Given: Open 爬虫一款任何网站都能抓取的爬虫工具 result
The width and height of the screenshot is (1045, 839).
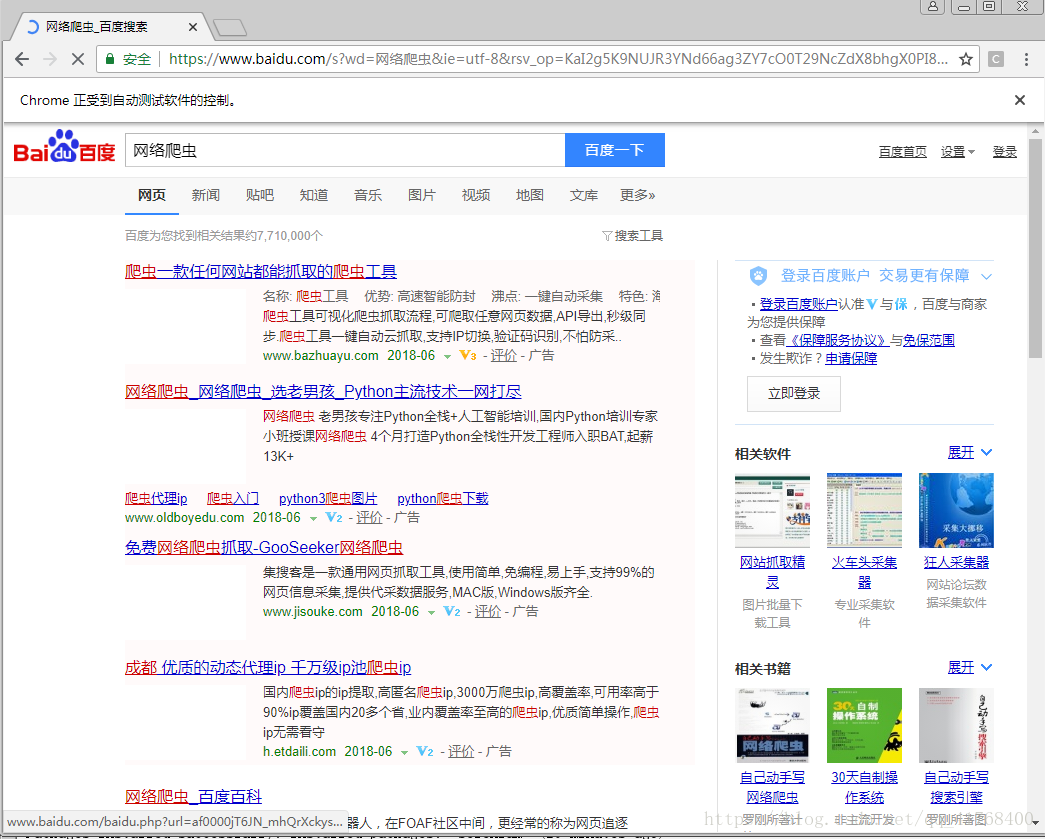Looking at the screenshot, I should 261,271.
